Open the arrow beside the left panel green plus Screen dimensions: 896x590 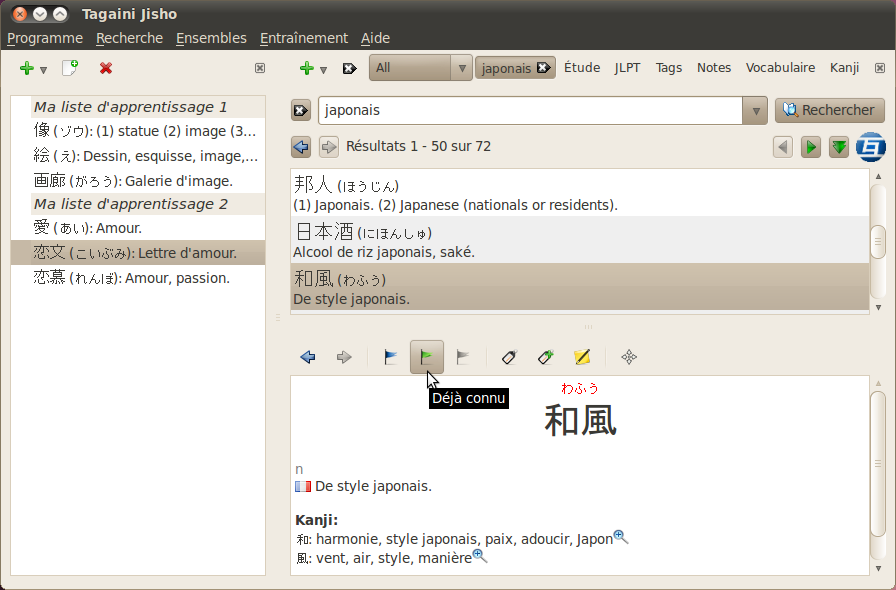[x=43, y=70]
